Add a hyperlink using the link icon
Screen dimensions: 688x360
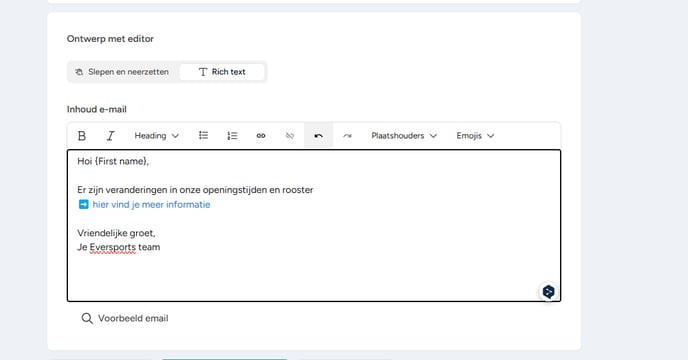[261, 136]
